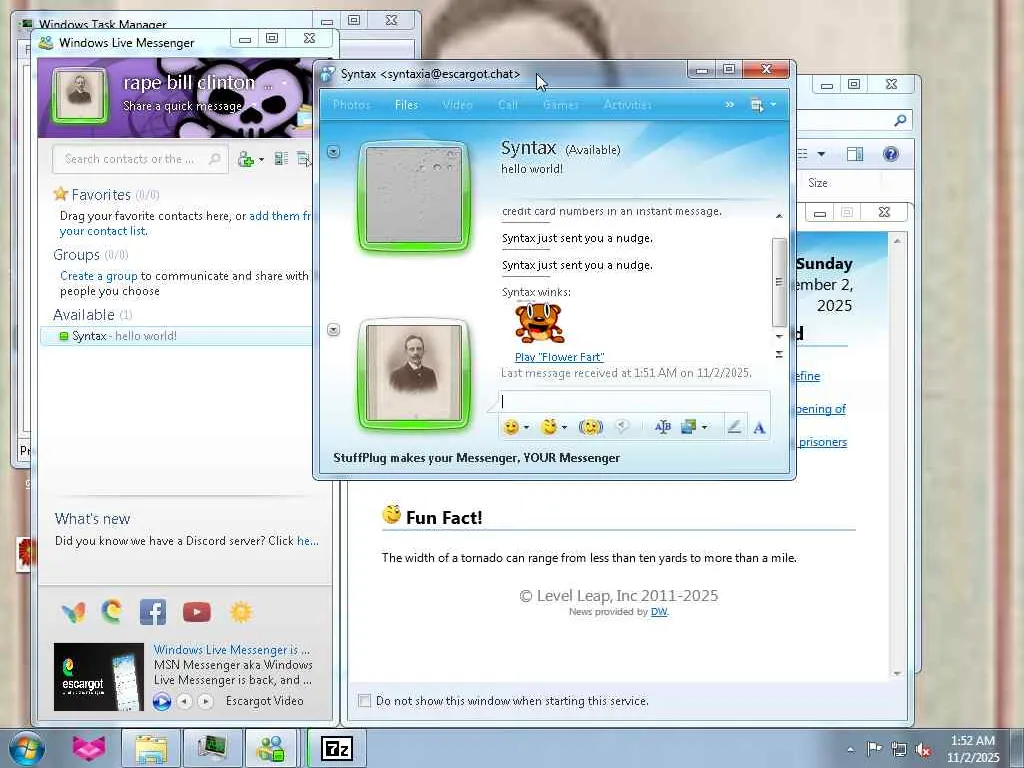This screenshot has width=1024, height=768.
Task: Open the wink picker in chat toolbar
Action: coord(549,427)
